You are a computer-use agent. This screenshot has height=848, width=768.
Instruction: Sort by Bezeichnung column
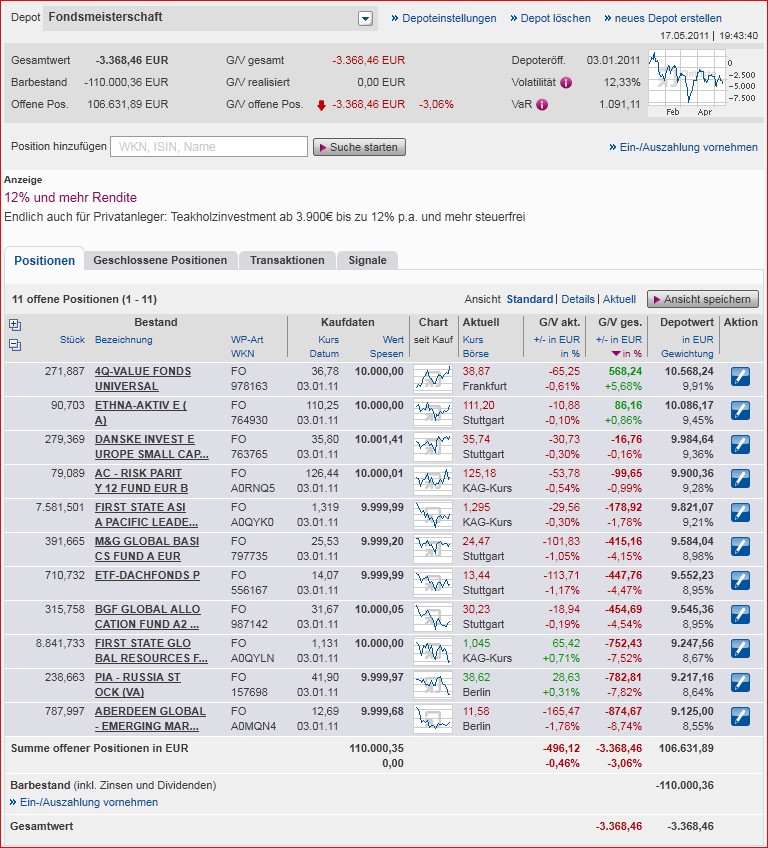tap(123, 340)
